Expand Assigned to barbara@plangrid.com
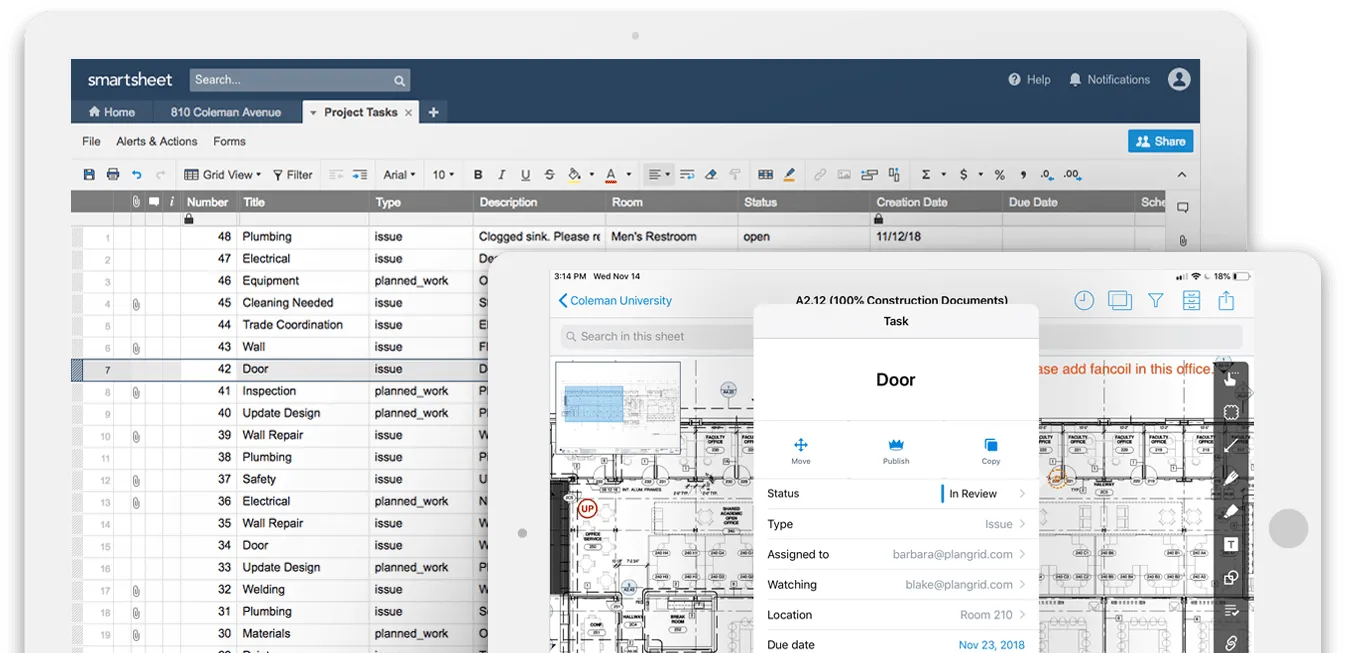This screenshot has height=653, width=1346. 895,554
